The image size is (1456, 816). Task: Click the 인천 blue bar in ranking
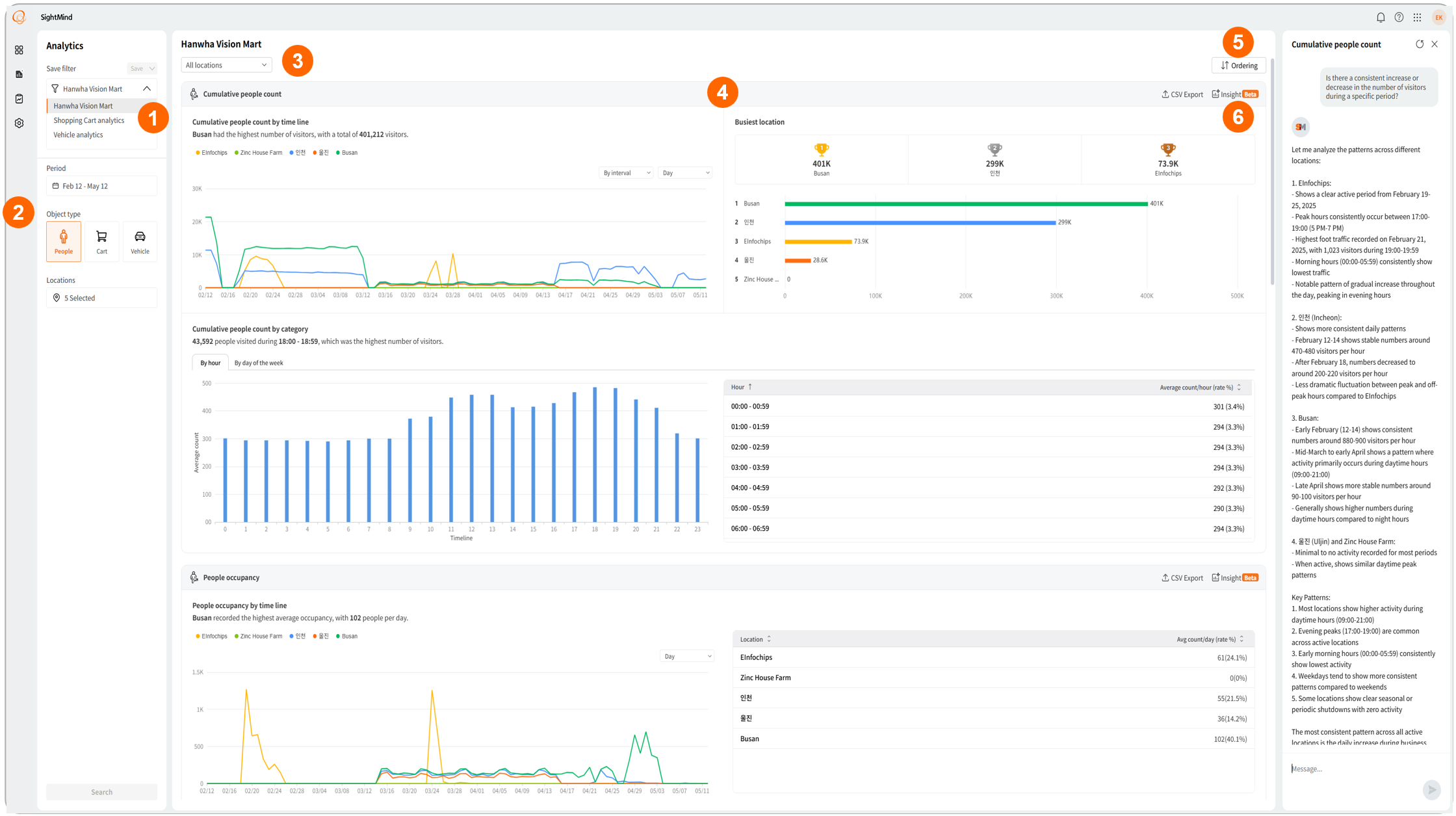point(920,222)
